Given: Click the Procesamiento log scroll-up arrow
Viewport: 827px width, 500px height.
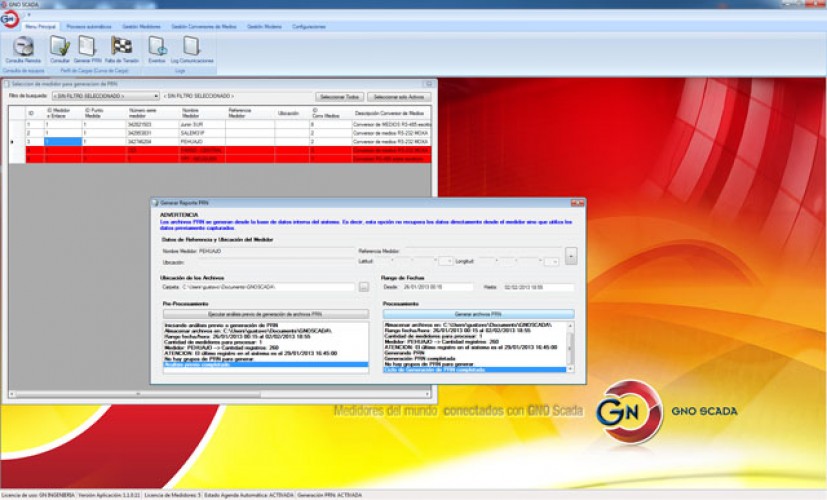Looking at the screenshot, I should pyautogui.click(x=570, y=324).
